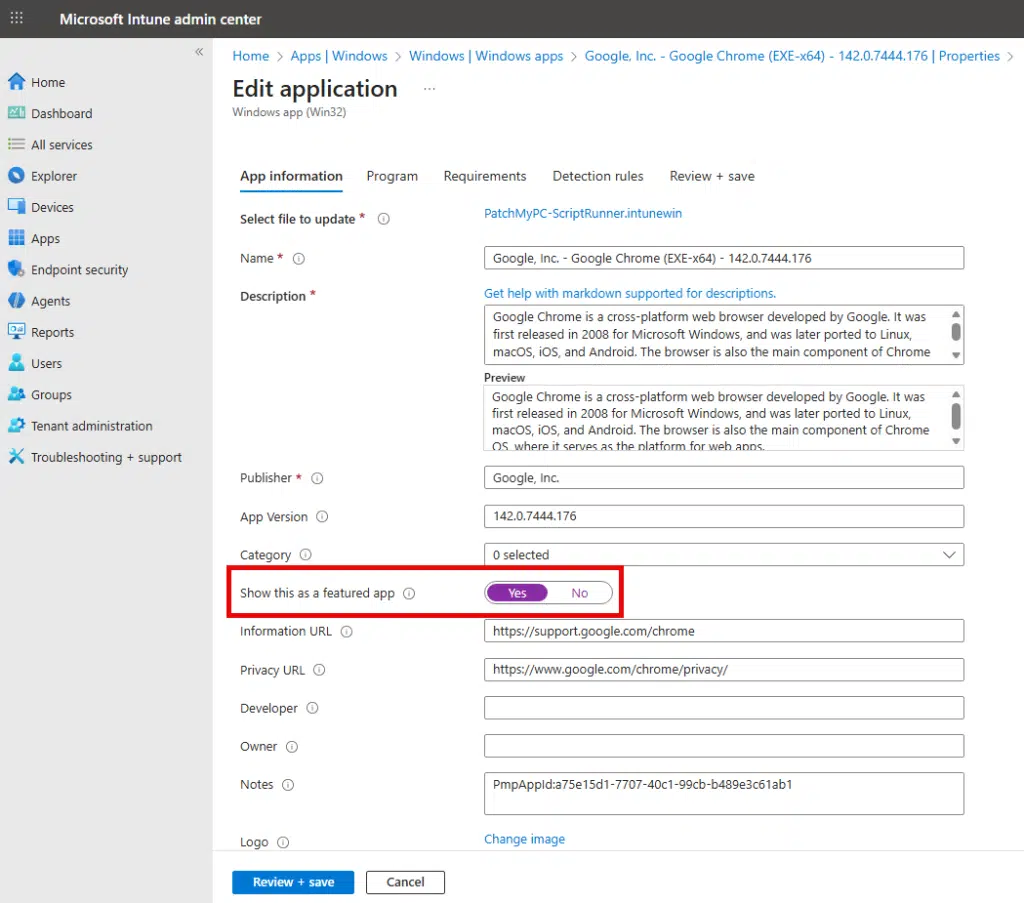Screen dimensions: 1024x903
Task: Open PatchMyPC-ScriptRunner.intunewin file link
Action: [583, 213]
